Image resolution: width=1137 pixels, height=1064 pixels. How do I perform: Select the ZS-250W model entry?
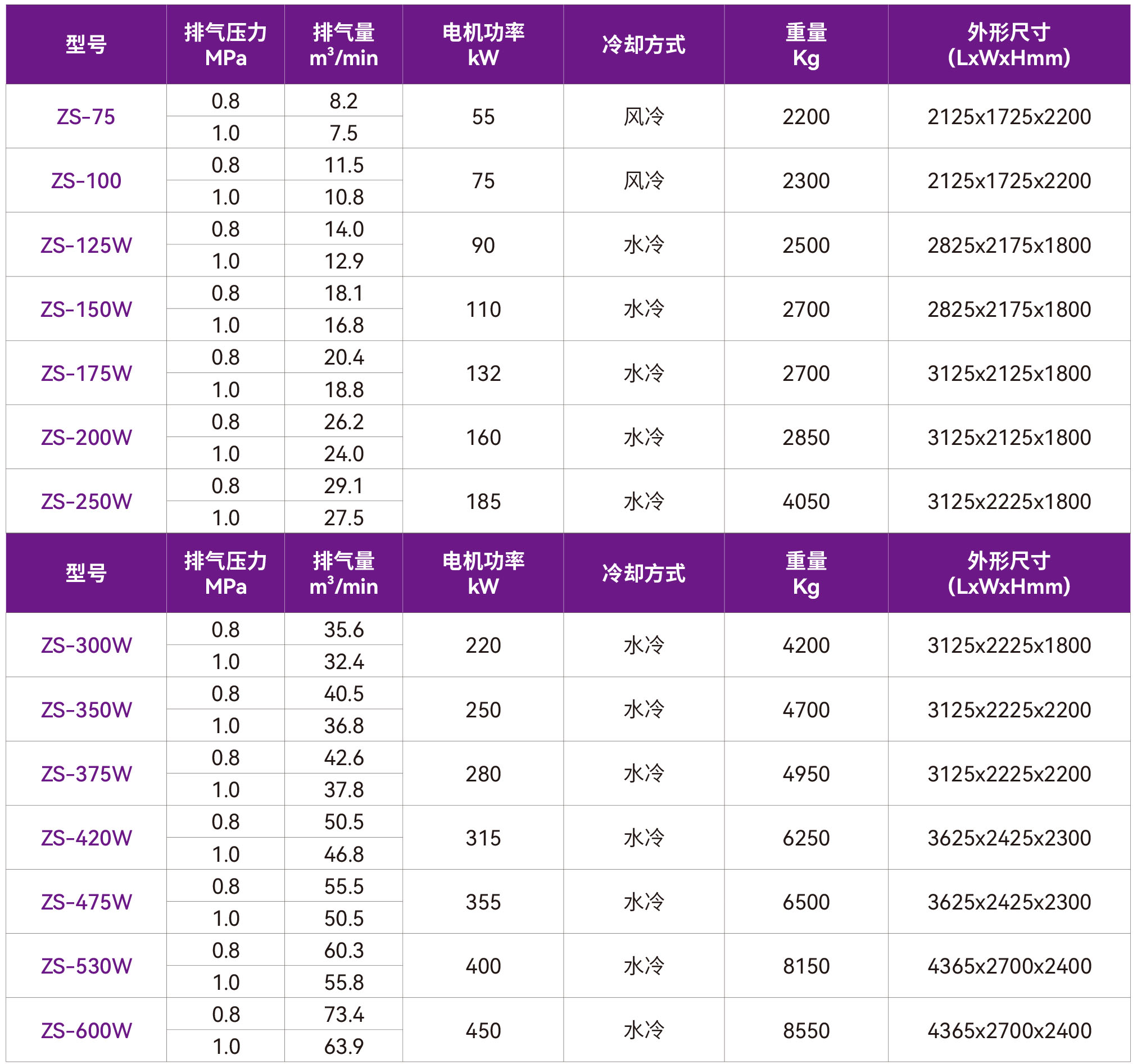click(x=85, y=502)
